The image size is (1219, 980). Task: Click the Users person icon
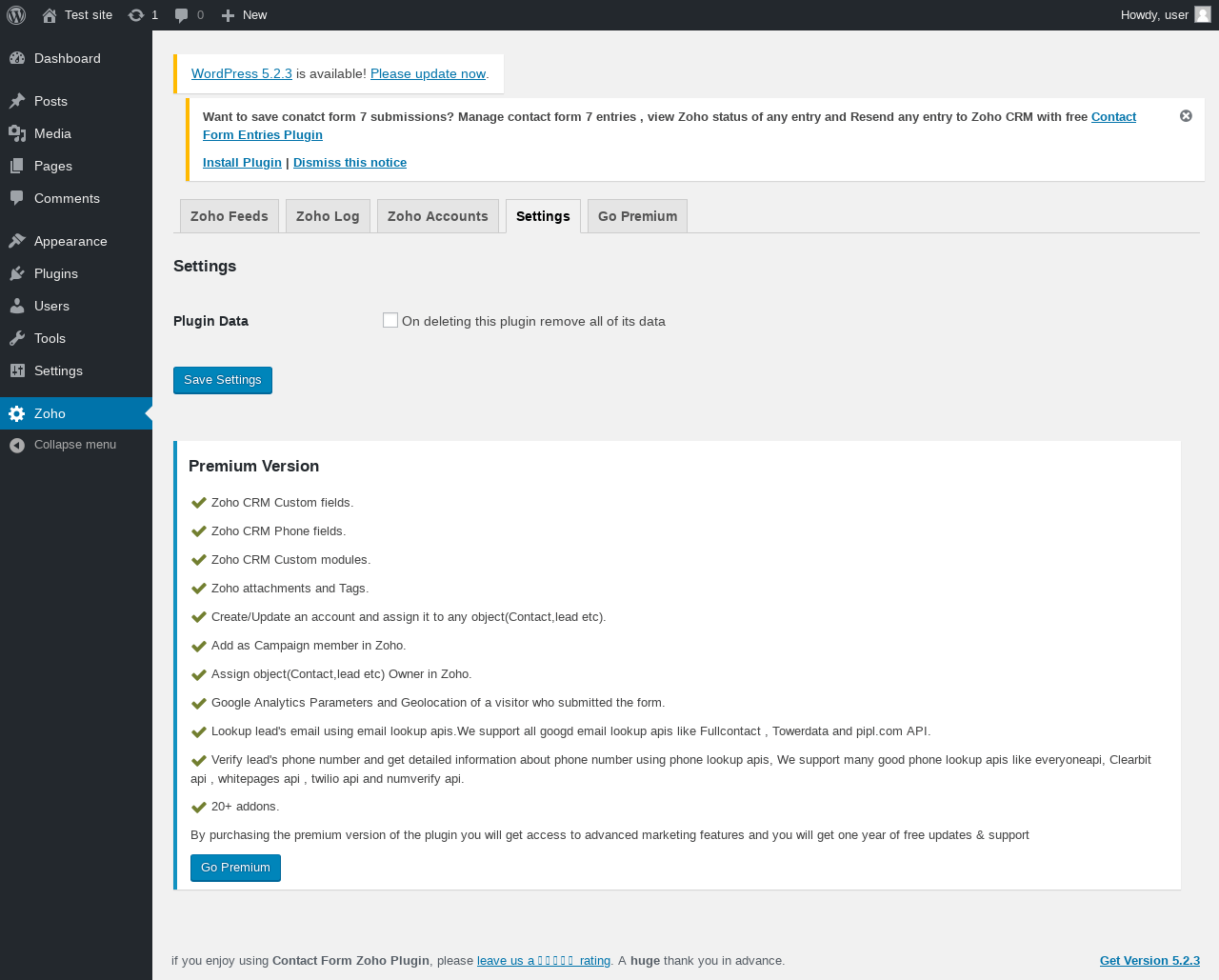click(x=17, y=306)
